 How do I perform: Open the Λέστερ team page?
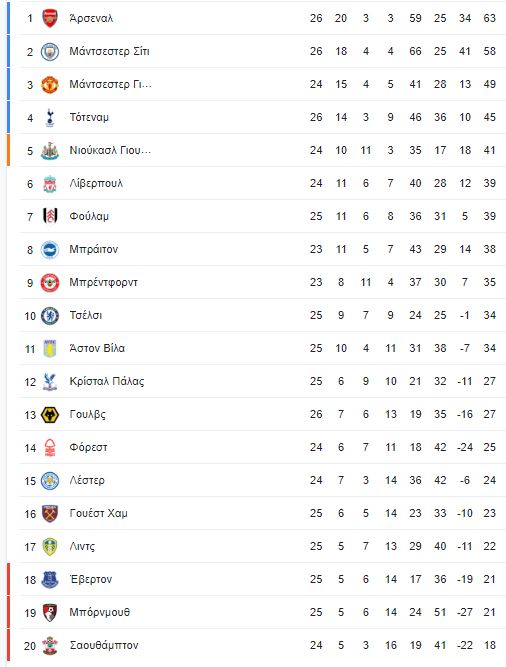click(x=87, y=480)
